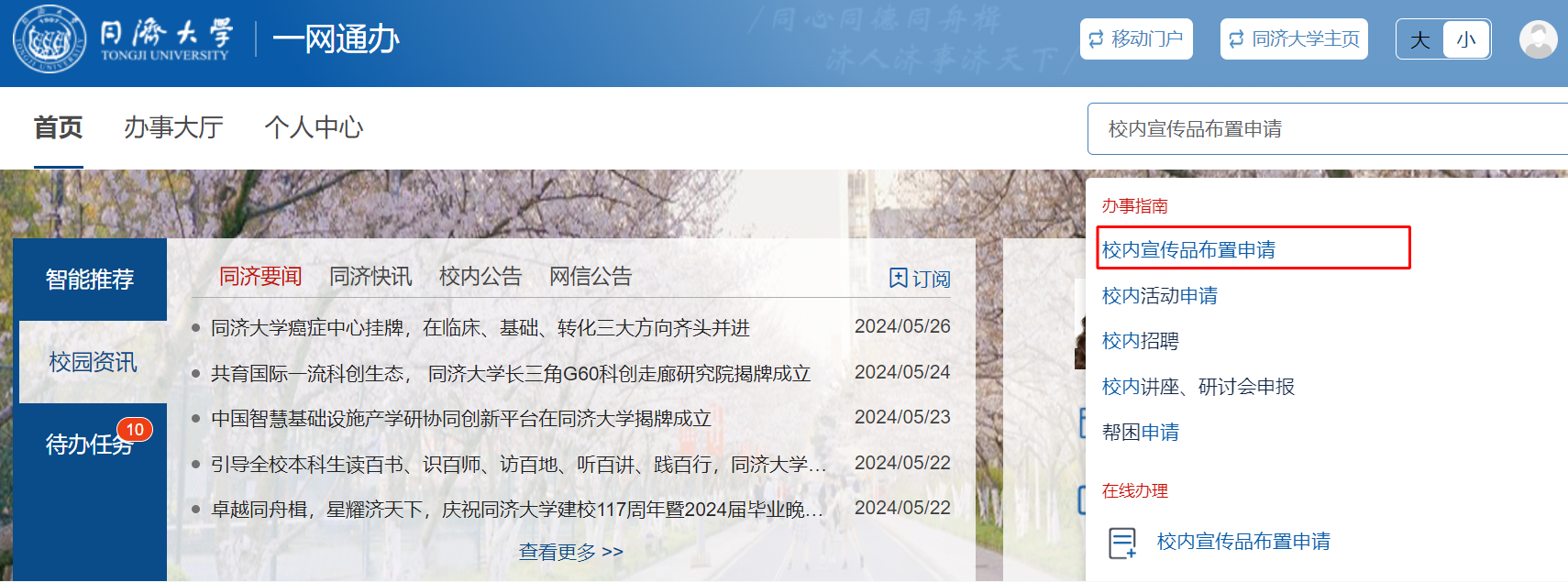1568x582 pixels.
Task: Click the 在线办理 section heading
Action: [1135, 491]
